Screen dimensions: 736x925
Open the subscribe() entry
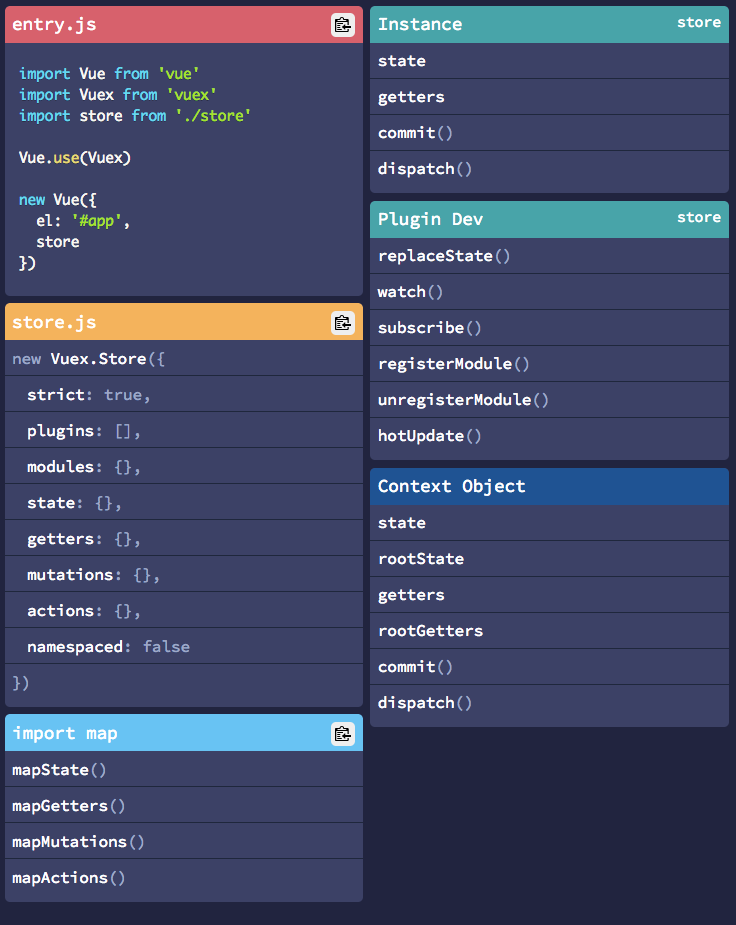[x=549, y=328]
